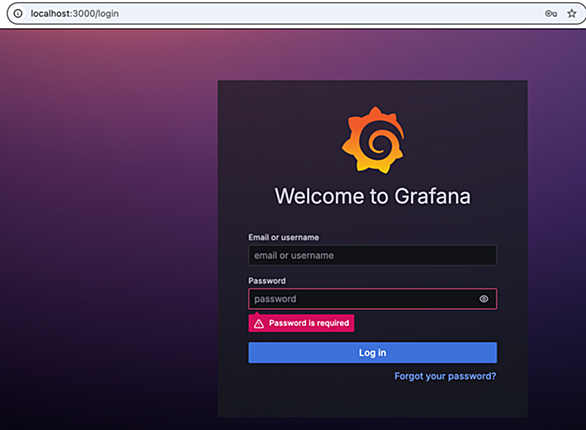The image size is (586, 430).
Task: Open the saved passwords key icon
Action: click(x=551, y=14)
